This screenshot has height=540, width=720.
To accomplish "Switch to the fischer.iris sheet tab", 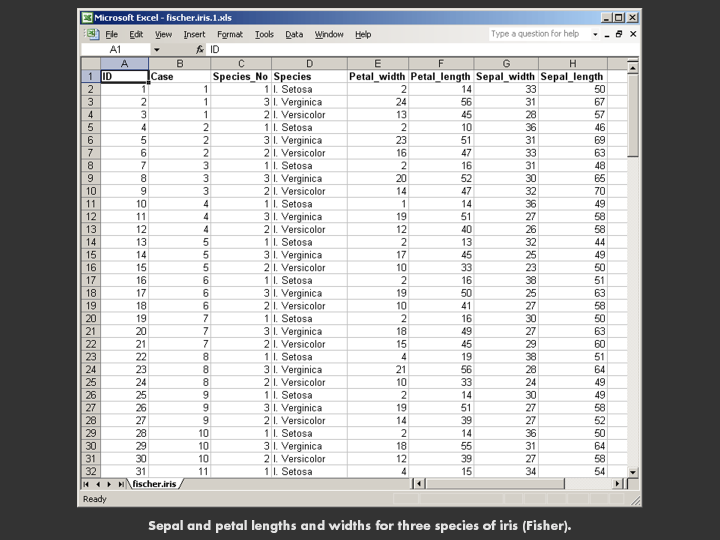I will click(153, 484).
